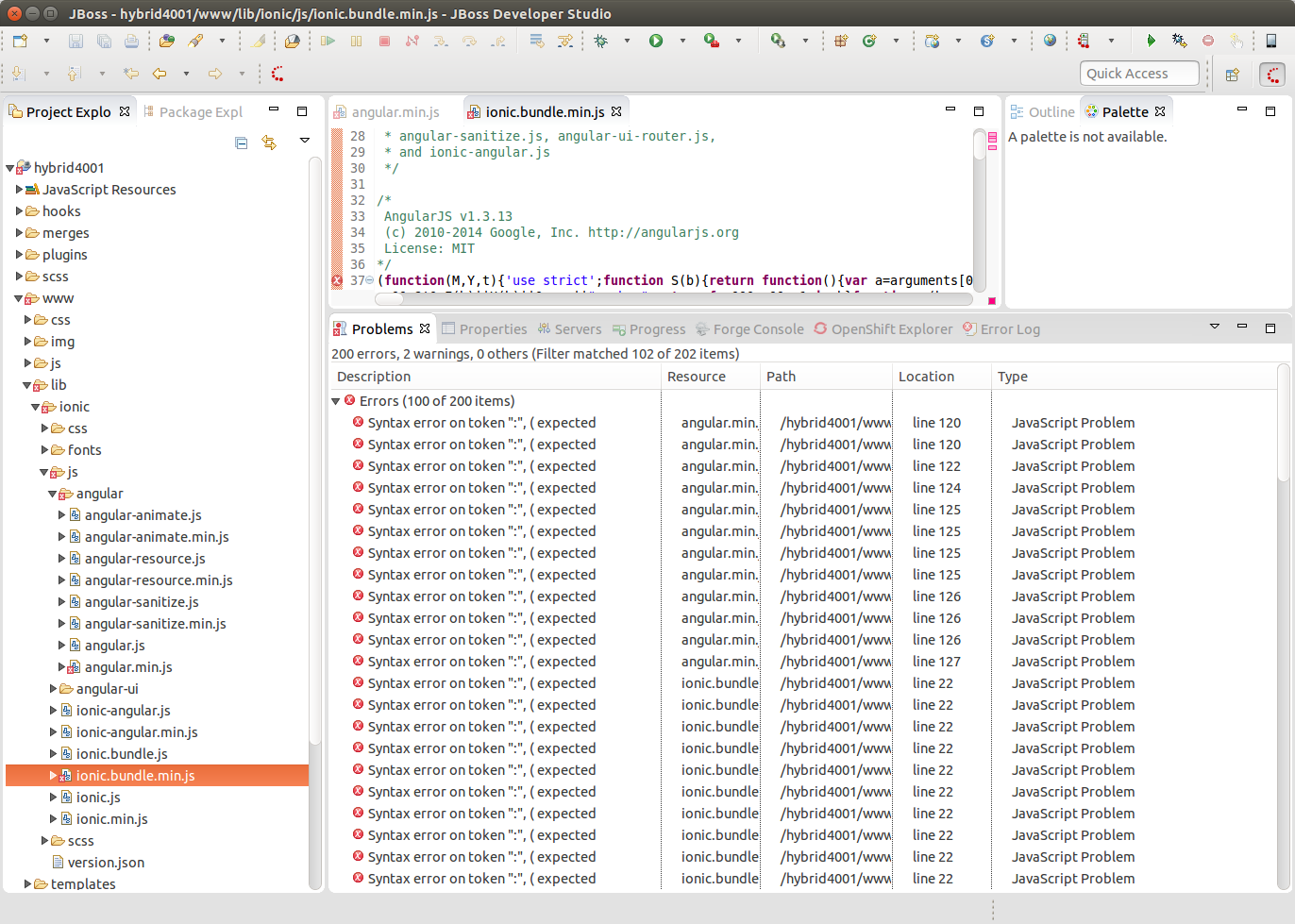Collapse the hybrid4001 project node

[x=10, y=168]
